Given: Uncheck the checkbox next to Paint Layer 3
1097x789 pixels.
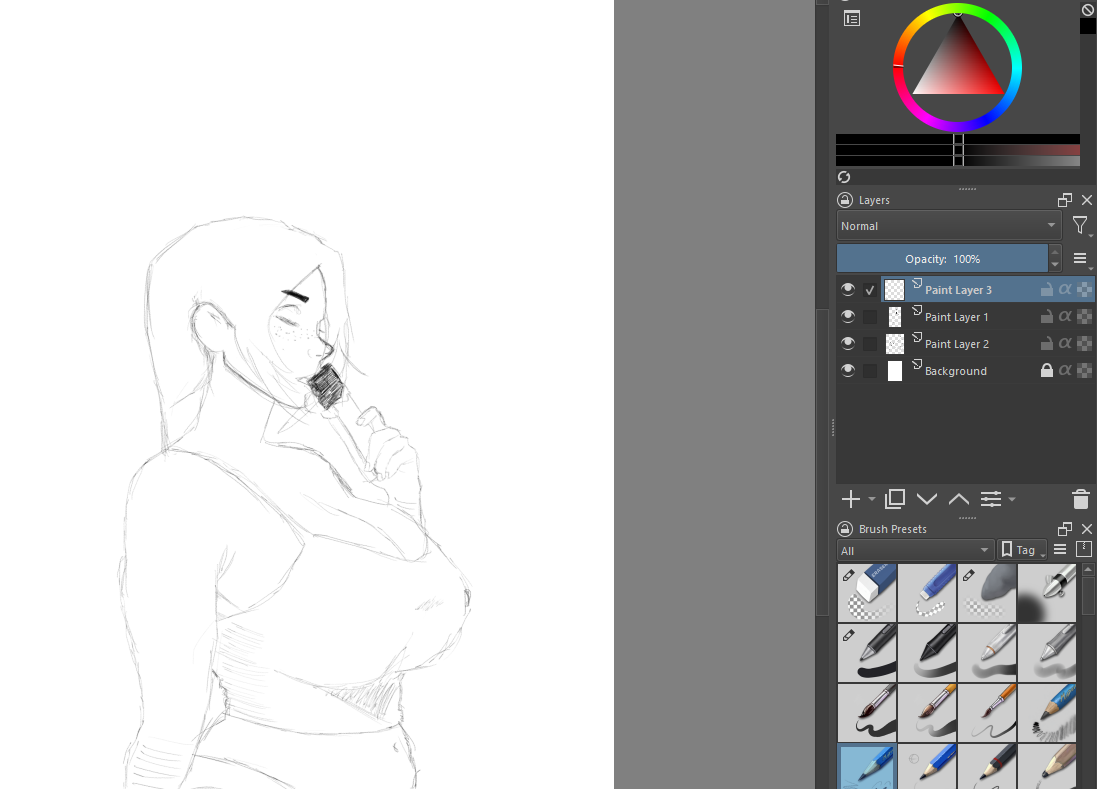Looking at the screenshot, I should point(870,290).
